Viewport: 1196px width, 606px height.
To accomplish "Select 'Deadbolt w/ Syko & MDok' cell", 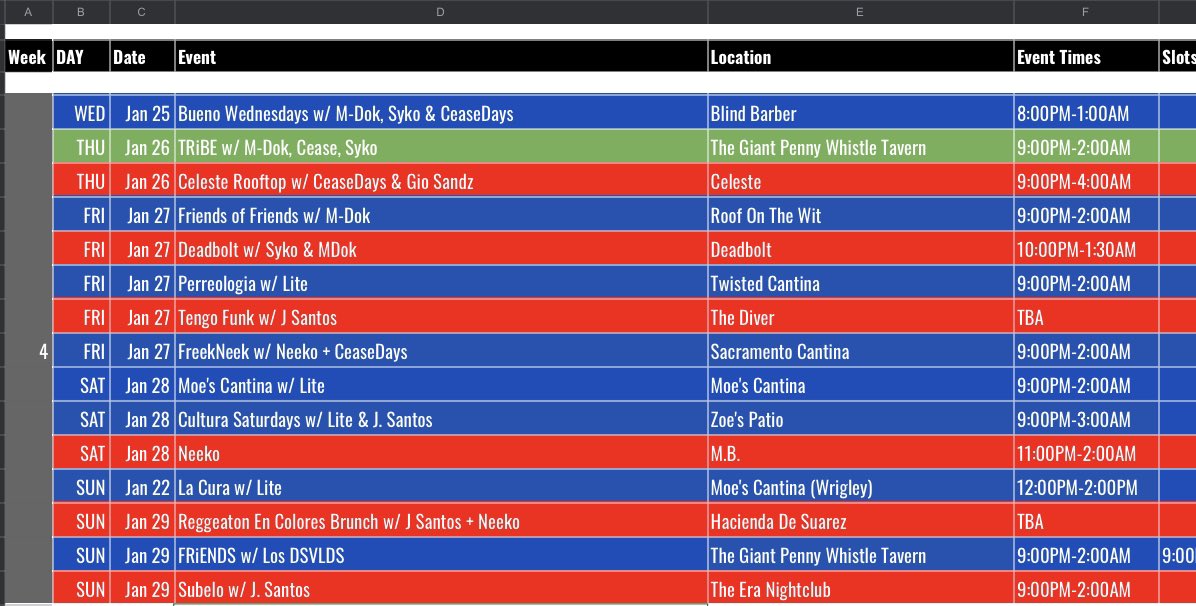I will [x=441, y=249].
